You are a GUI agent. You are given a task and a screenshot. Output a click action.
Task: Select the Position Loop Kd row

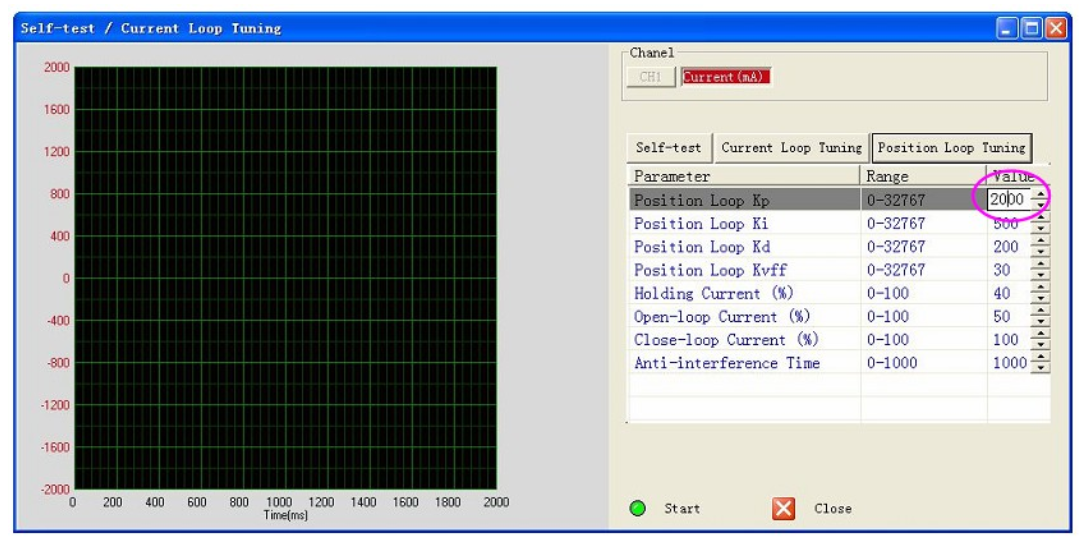pyautogui.click(x=839, y=246)
